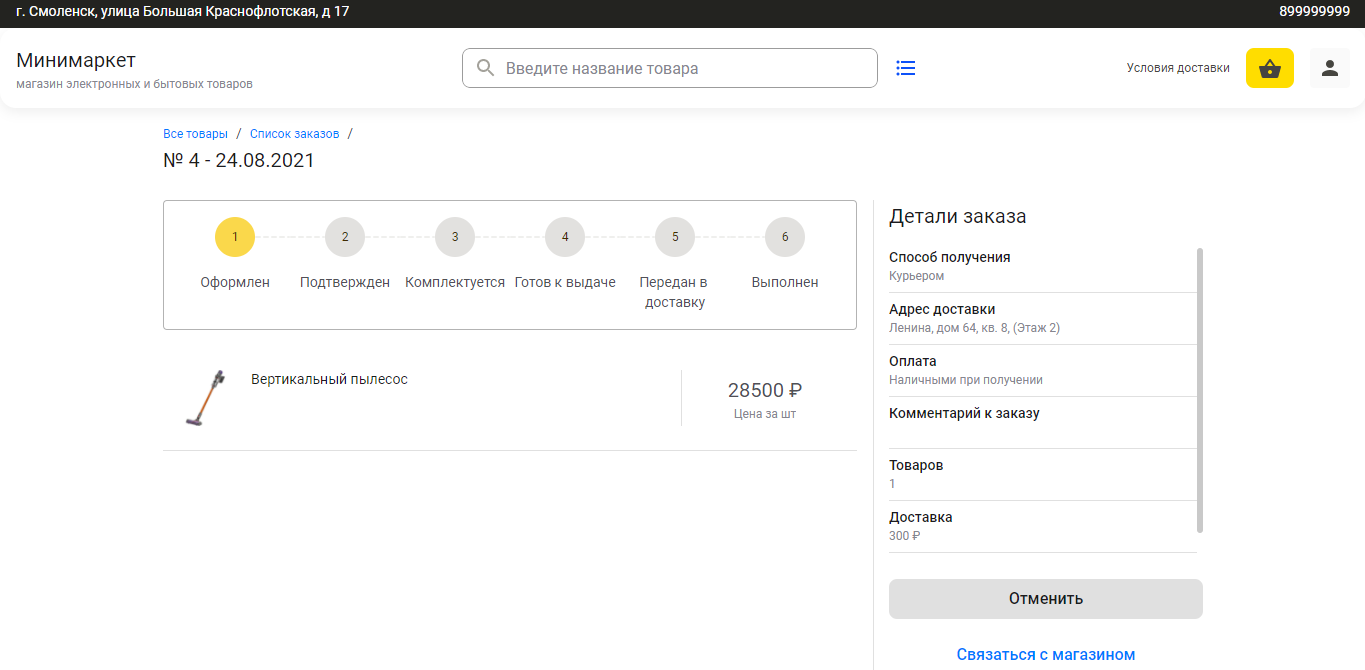1365x670 pixels.
Task: Go to 'Все товары' breadcrumb
Action: (x=195, y=134)
